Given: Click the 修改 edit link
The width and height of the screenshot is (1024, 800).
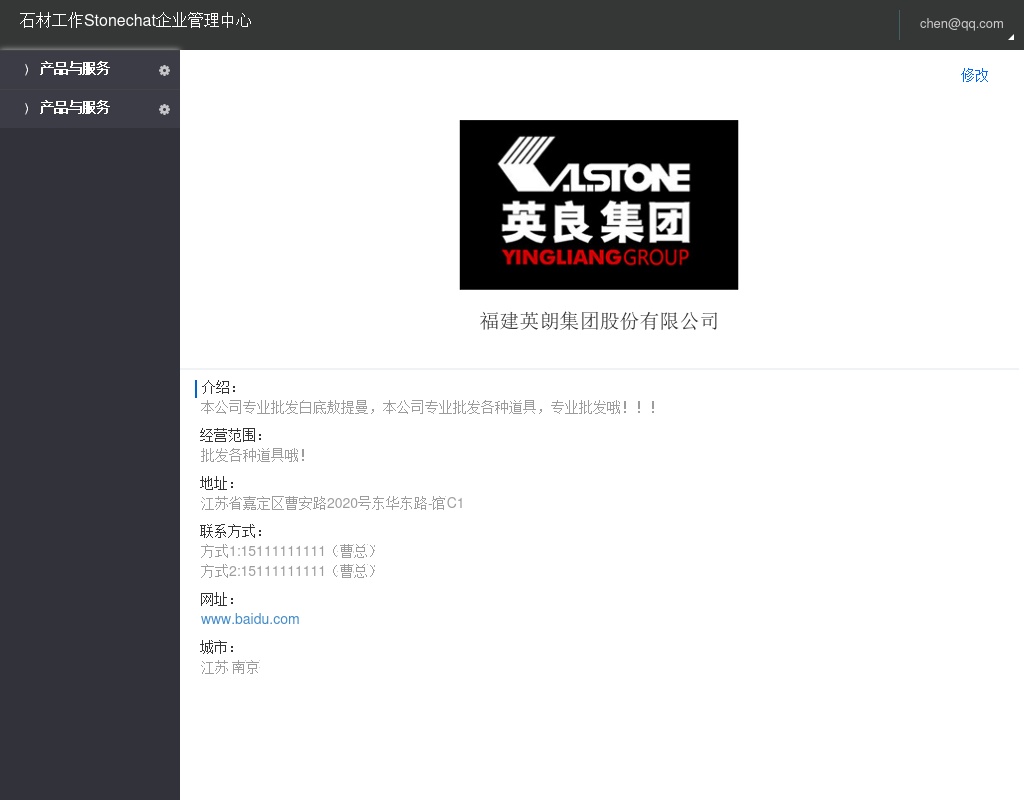Looking at the screenshot, I should coord(974,75).
